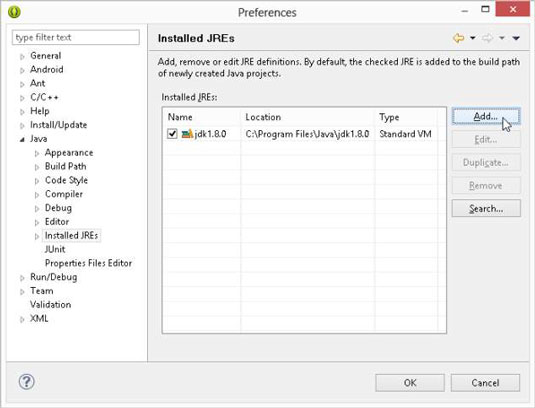Open the back history dropdown arrow

tap(473, 38)
